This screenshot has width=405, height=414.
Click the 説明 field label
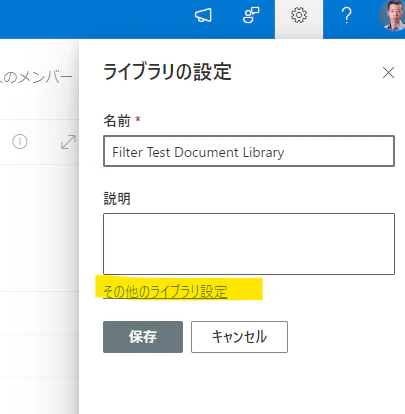click(x=117, y=199)
